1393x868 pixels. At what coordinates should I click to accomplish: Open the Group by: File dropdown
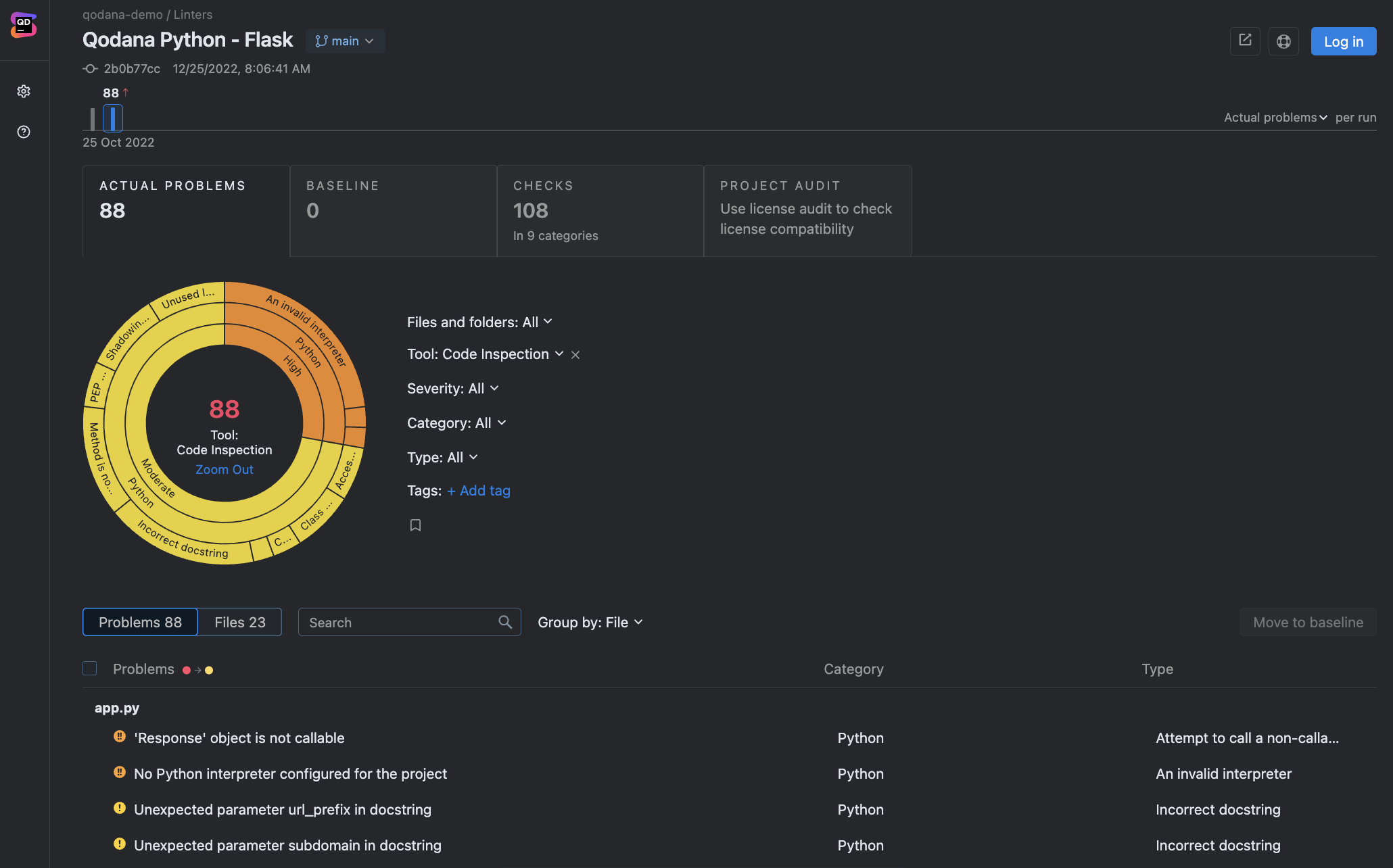point(590,623)
